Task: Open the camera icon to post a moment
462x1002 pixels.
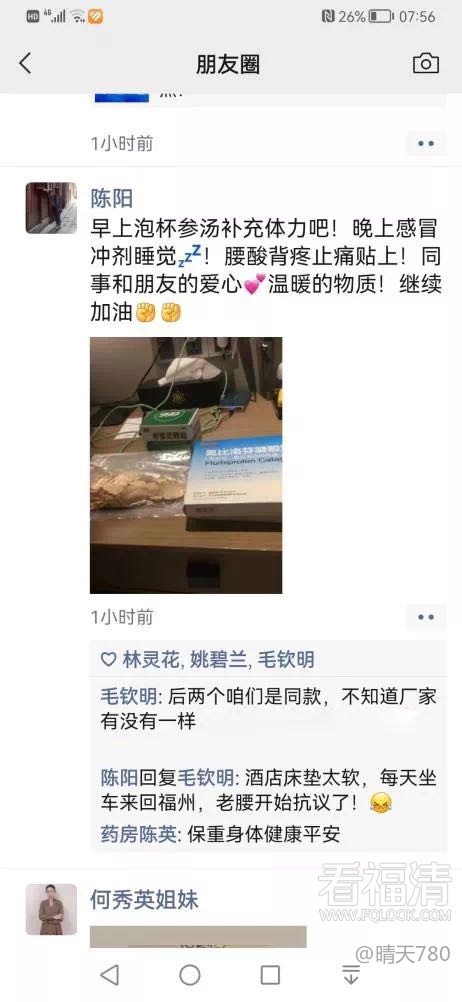Action: click(x=426, y=63)
